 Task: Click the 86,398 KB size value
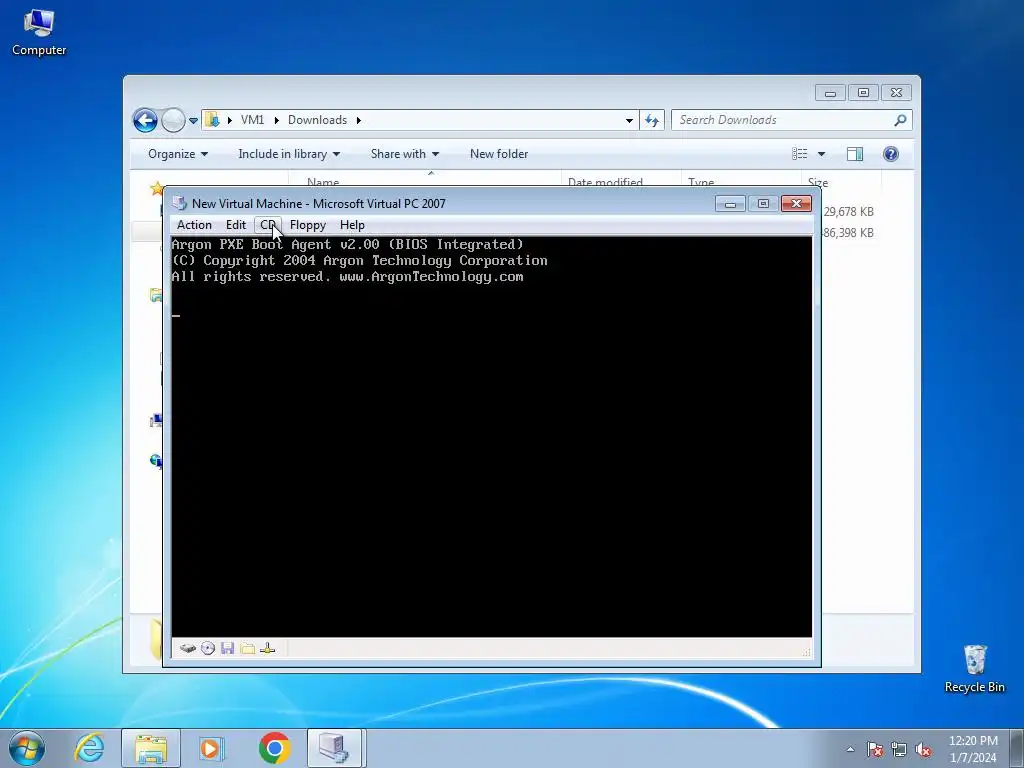point(848,232)
